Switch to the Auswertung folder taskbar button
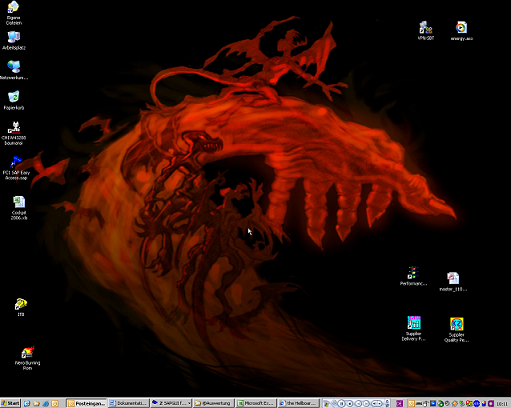This screenshot has width=511, height=408. [213, 403]
